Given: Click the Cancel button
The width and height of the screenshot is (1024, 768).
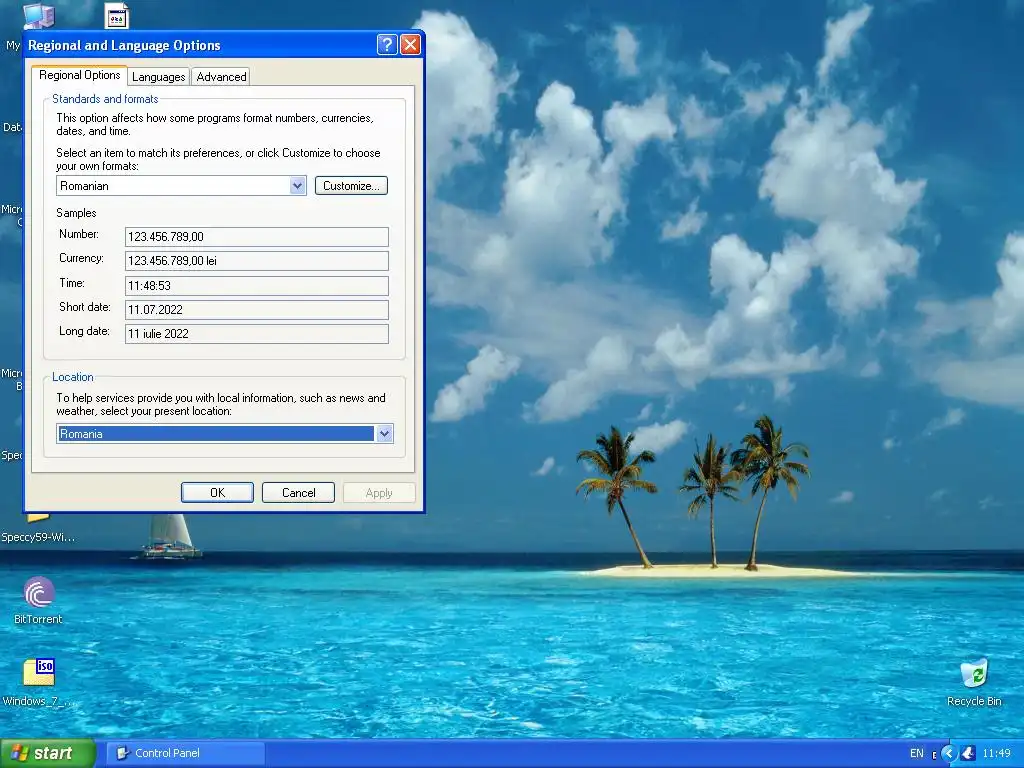Looking at the screenshot, I should pyautogui.click(x=298, y=492).
